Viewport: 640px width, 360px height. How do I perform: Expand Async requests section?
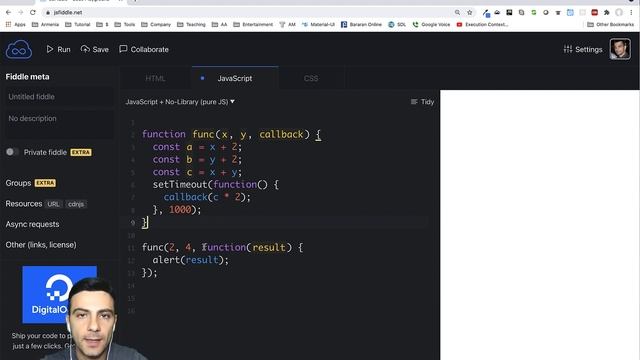(32, 224)
